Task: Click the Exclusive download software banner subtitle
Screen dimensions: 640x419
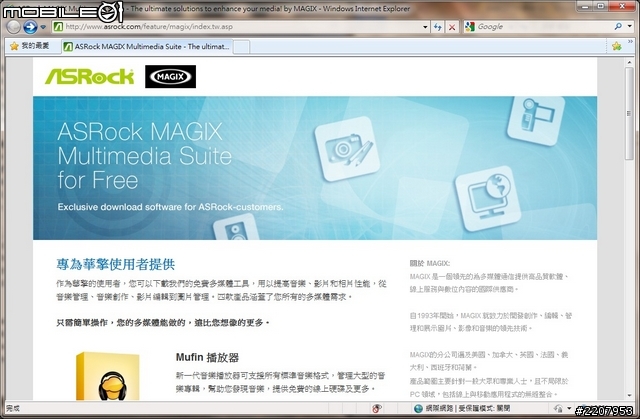Action: tap(170, 207)
